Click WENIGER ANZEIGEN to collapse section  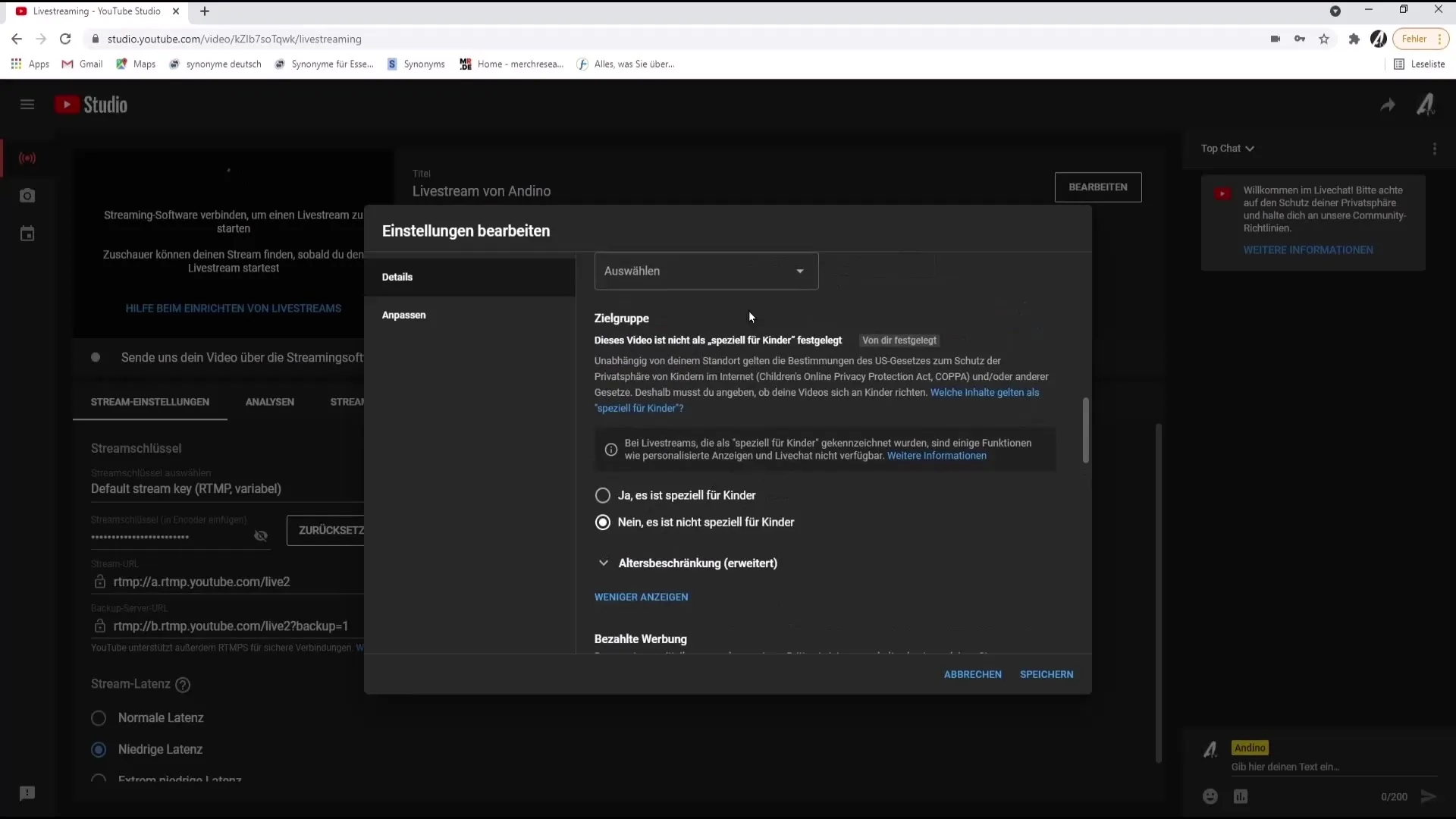click(641, 597)
